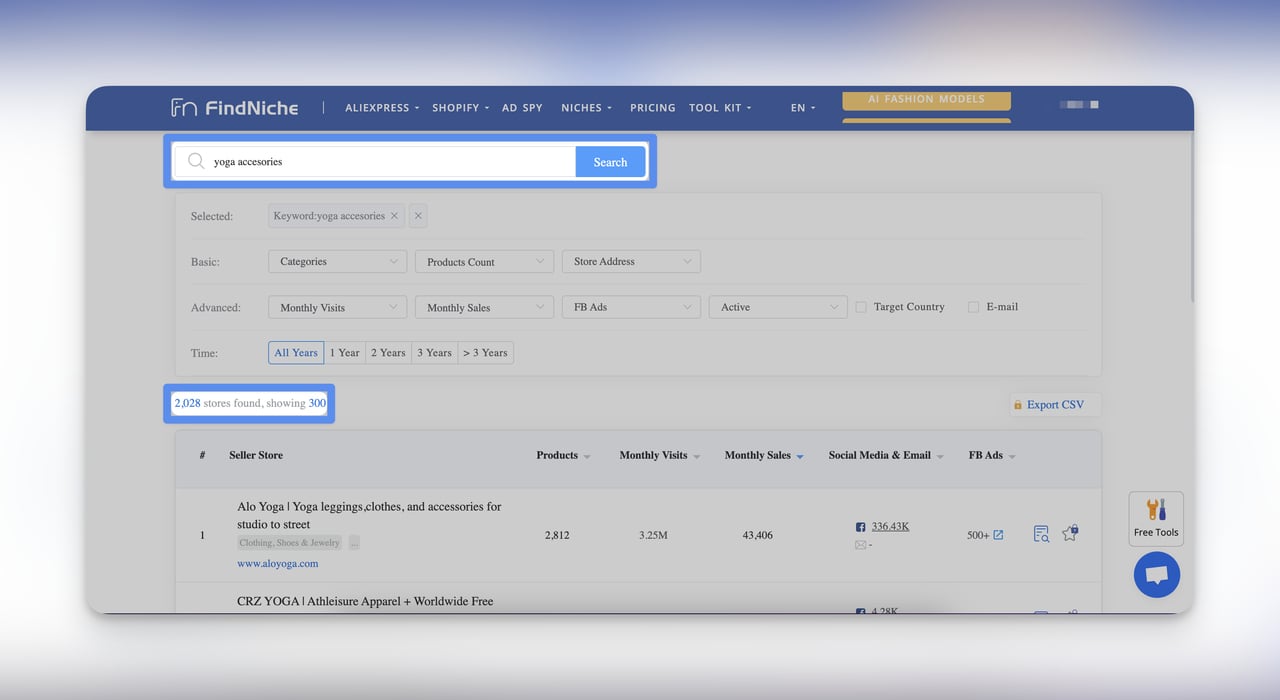Open Store Address dropdown
Image resolution: width=1280 pixels, height=700 pixels.
click(631, 261)
